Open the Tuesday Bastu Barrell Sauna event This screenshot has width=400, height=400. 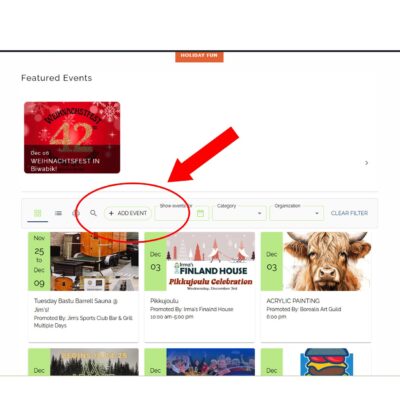coord(76,305)
